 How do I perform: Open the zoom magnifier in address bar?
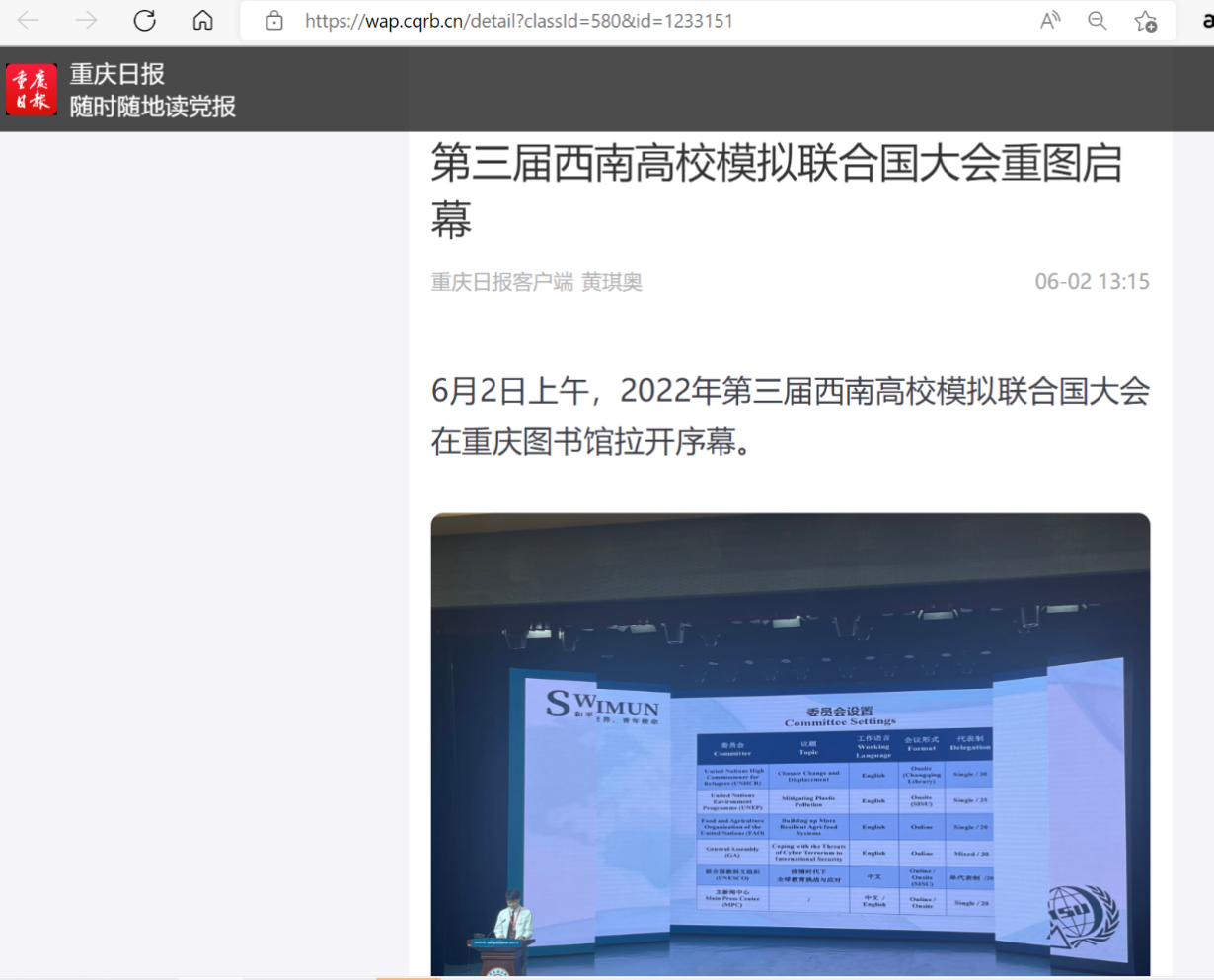tap(1097, 21)
